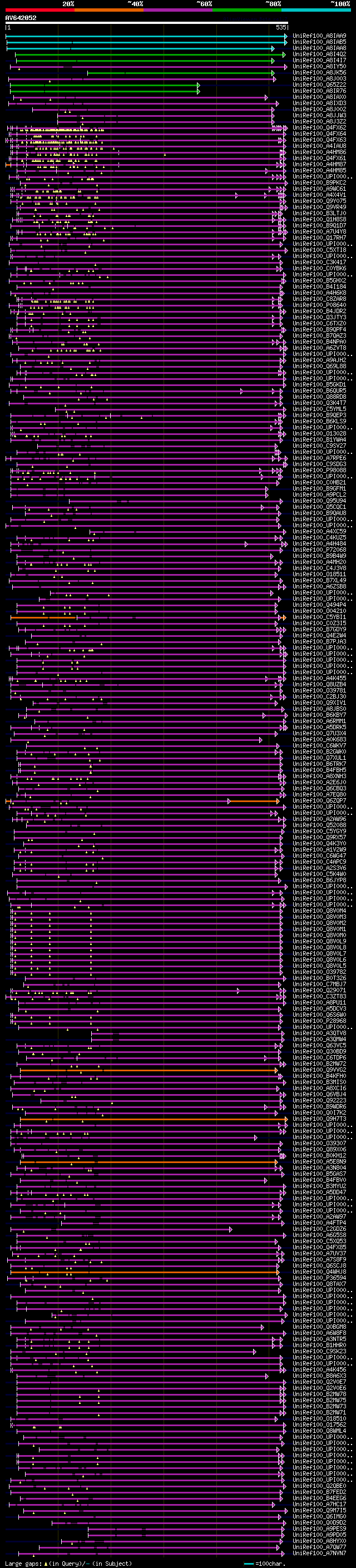Select the UniRef100_Q9VR49 label
This screenshot has height=1568, width=356.
[x=319, y=207]
